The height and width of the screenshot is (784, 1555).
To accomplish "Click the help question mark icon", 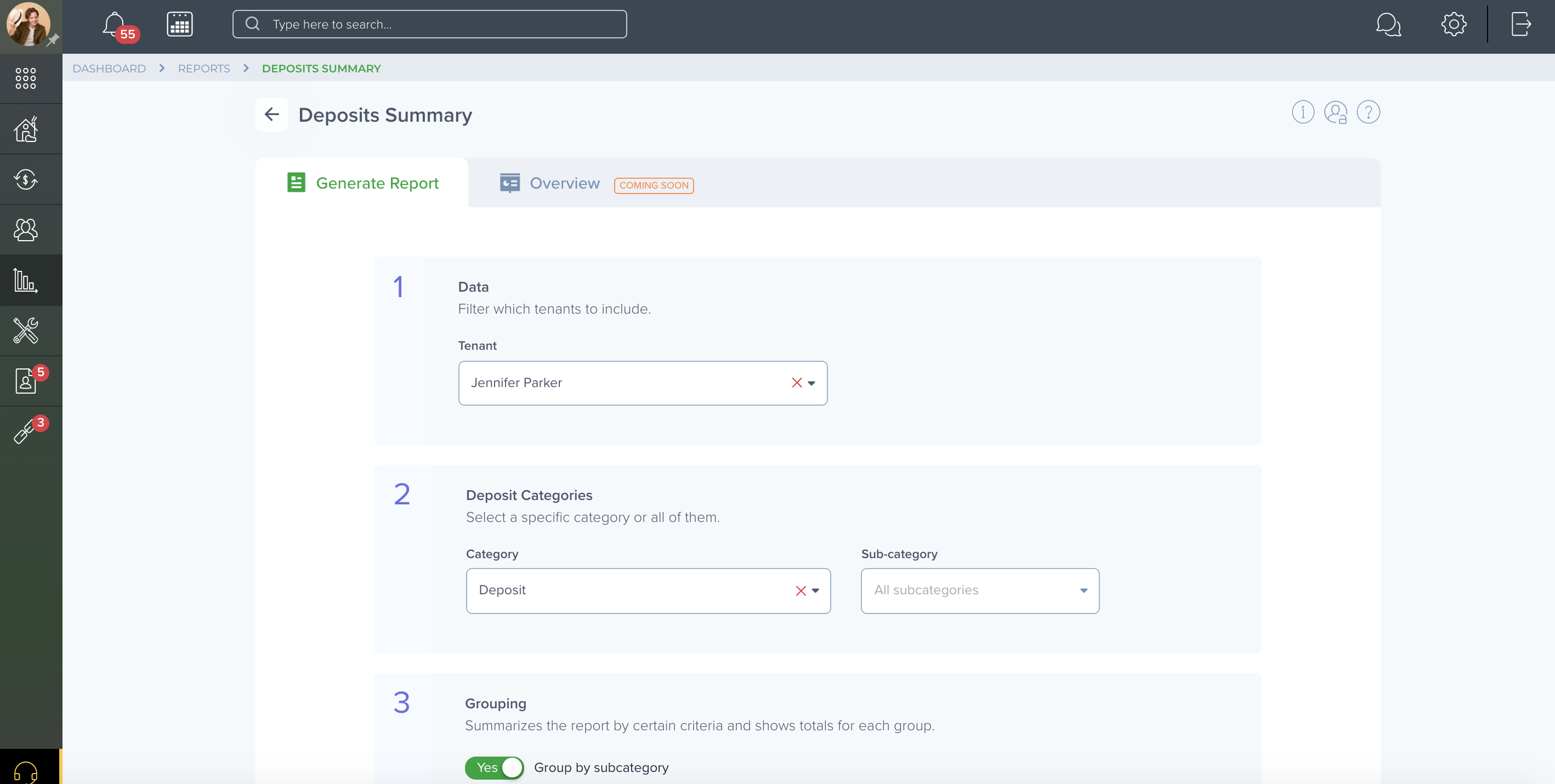I will coord(1368,112).
